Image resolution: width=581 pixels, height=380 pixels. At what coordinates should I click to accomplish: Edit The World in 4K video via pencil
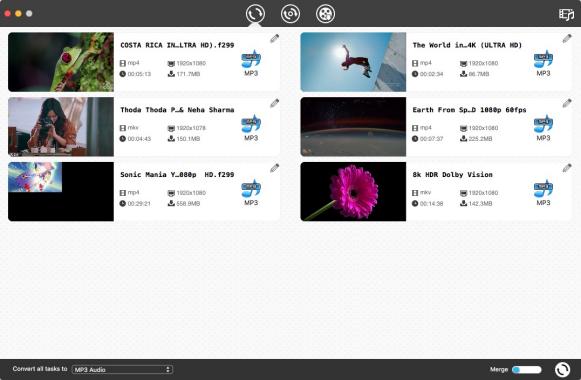tap(567, 39)
